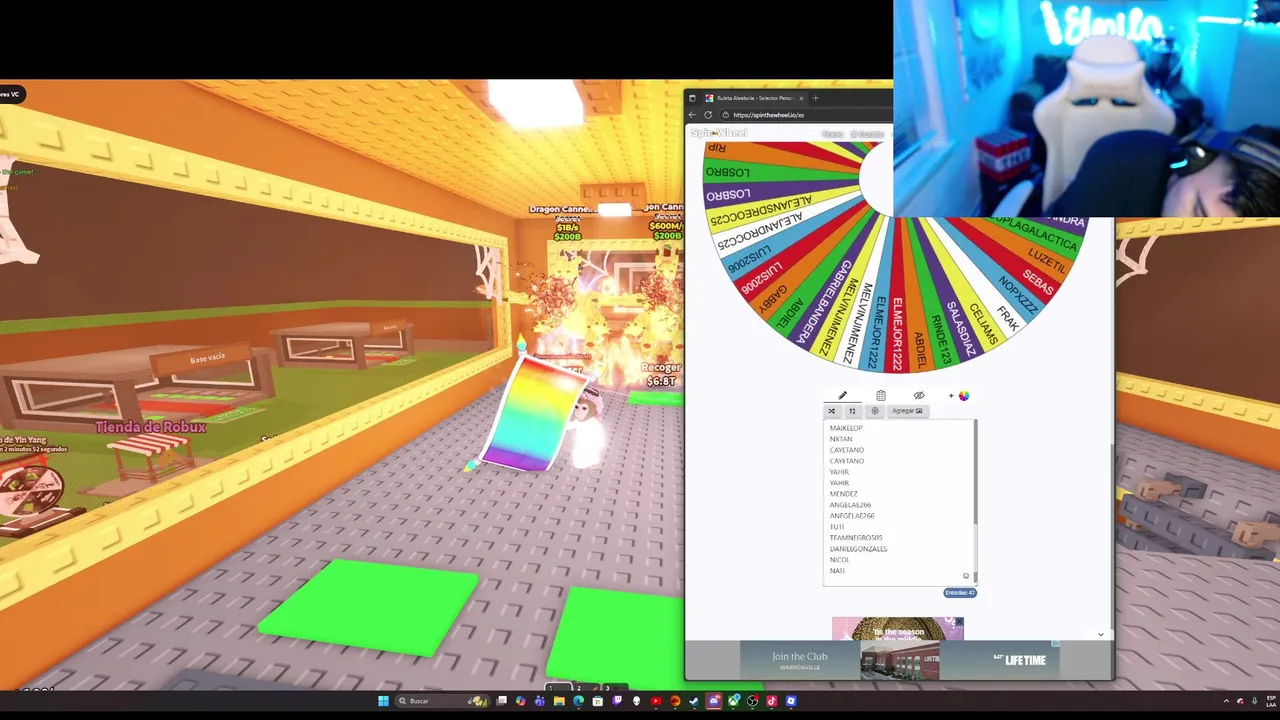
Task: Open wheel settings gear button
Action: 874,411
